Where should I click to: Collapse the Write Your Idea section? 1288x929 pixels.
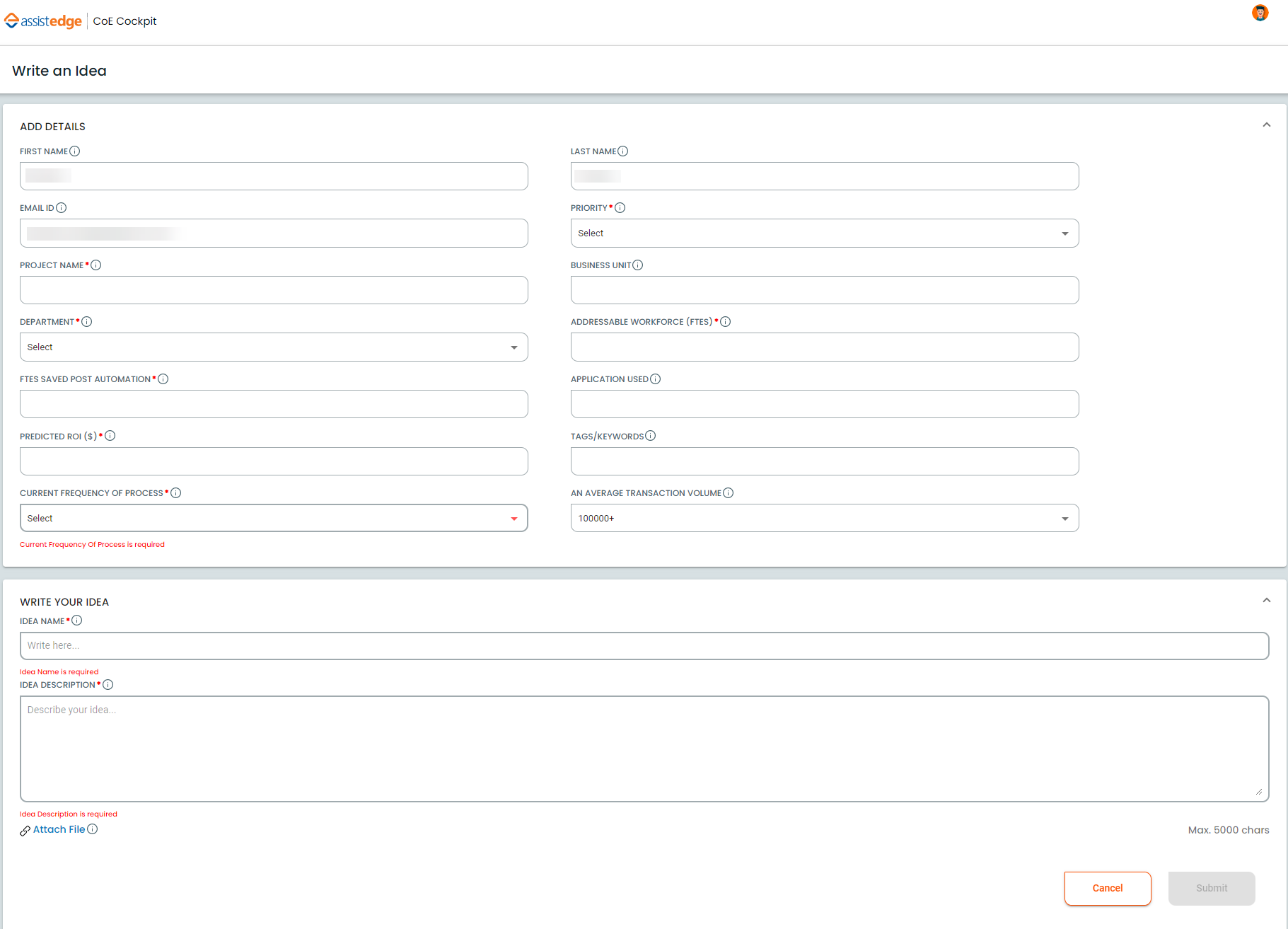[1267, 601]
